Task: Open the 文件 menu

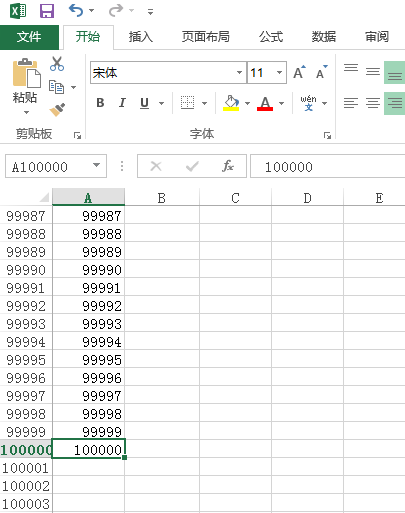Action: (29, 37)
